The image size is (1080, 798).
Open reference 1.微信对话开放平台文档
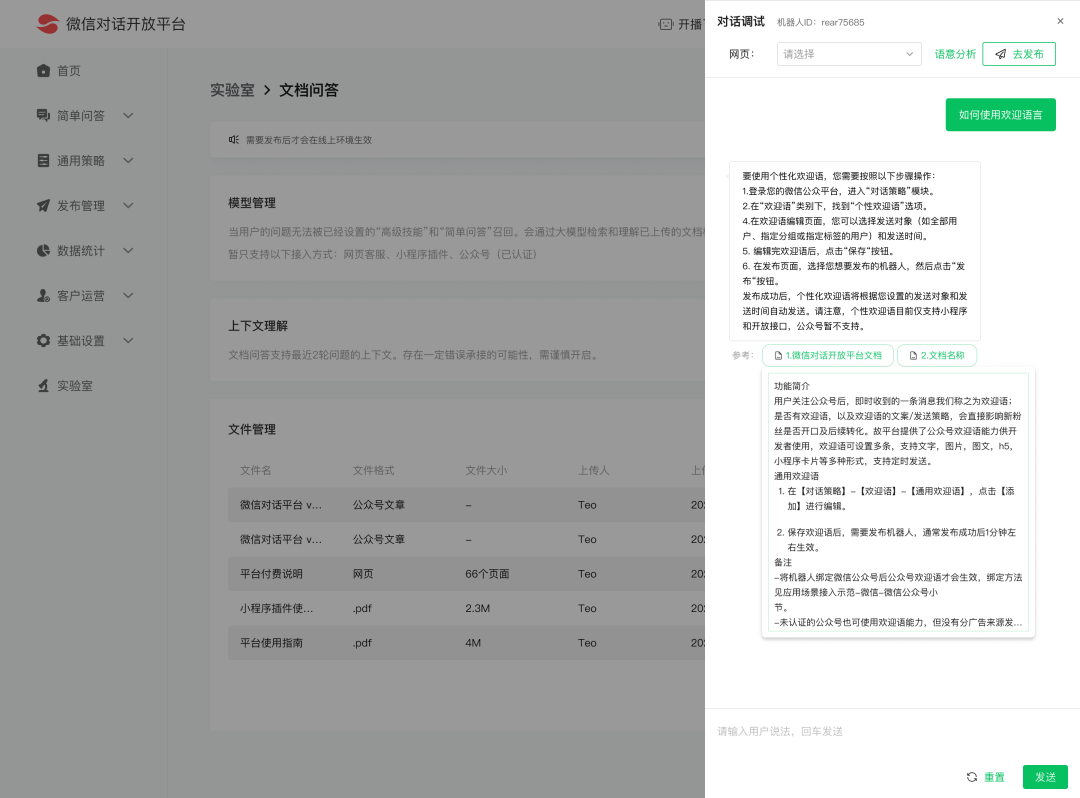tap(827, 355)
